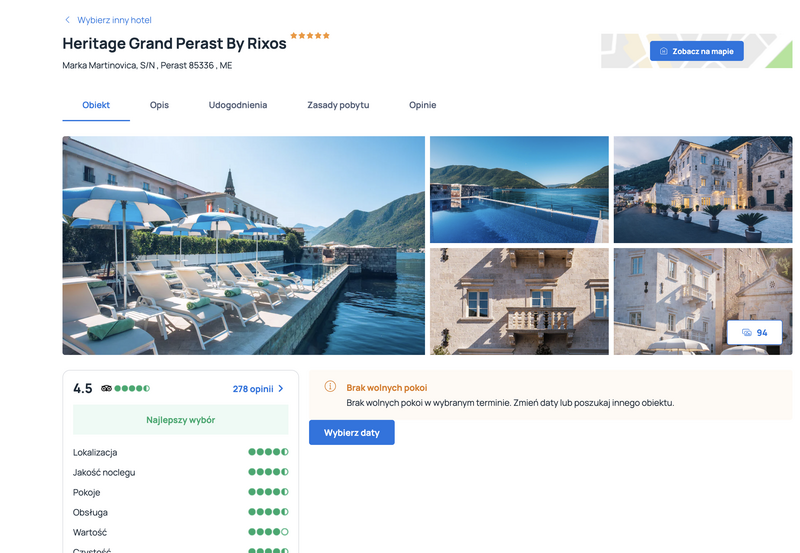Open the main poolside sunbeds photo
The width and height of the screenshot is (800, 553).
(243, 245)
